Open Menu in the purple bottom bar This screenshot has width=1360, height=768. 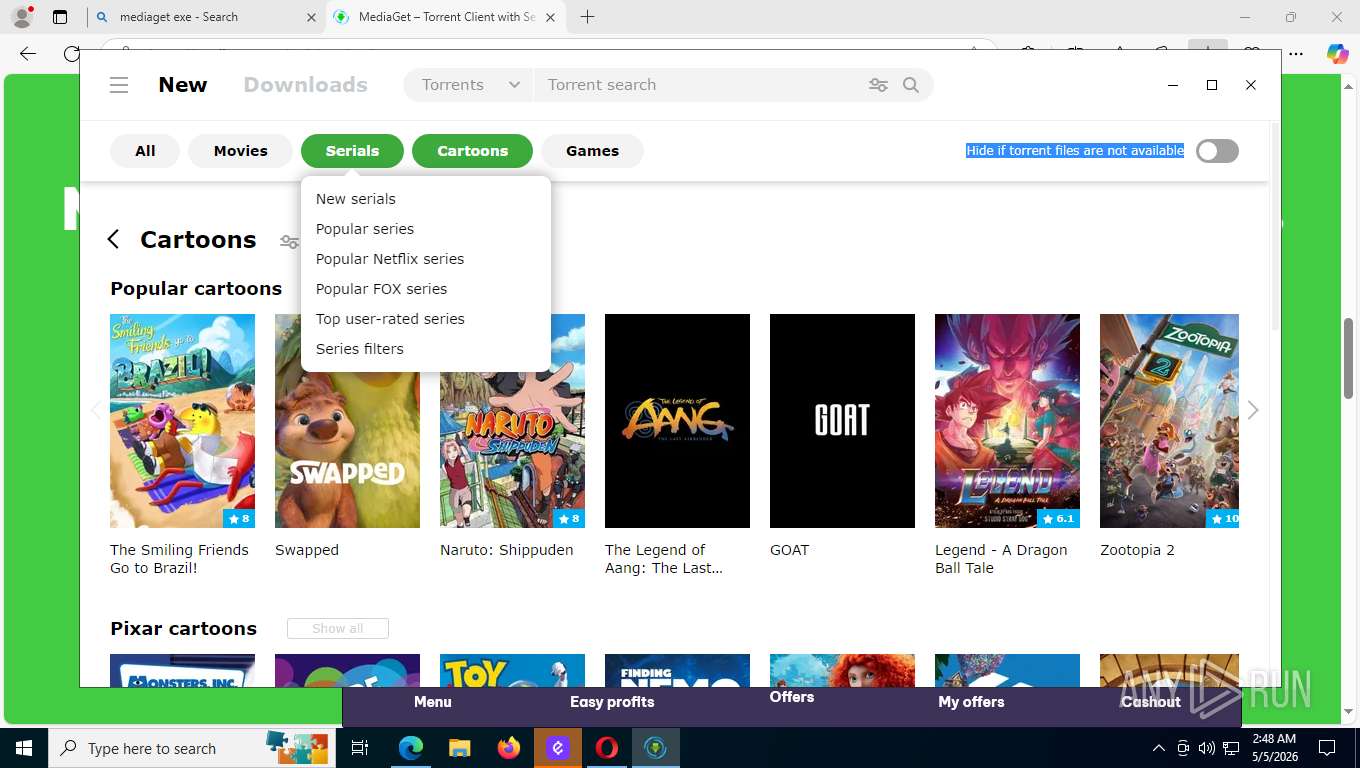(x=433, y=702)
